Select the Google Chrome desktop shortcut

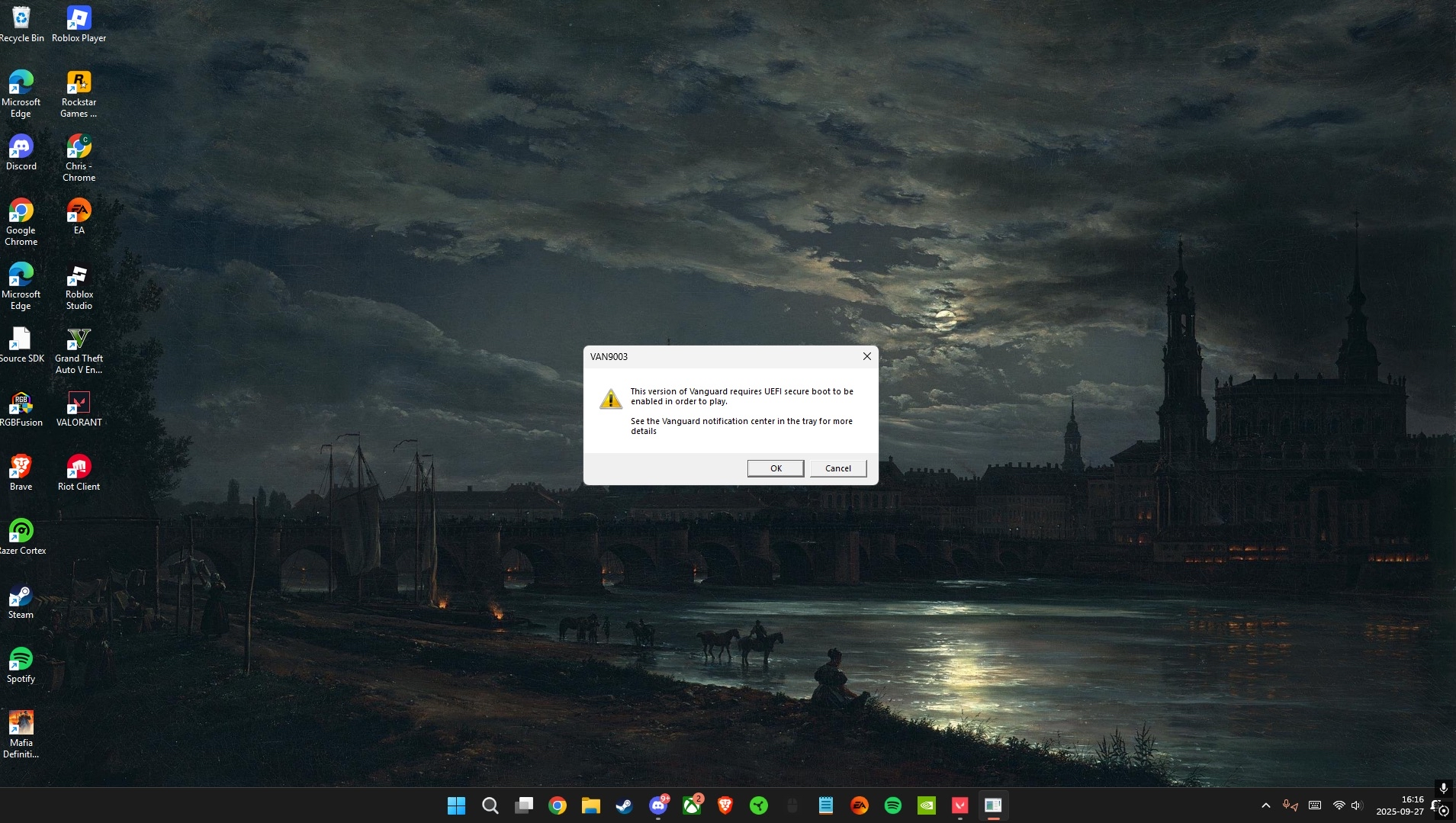(x=21, y=223)
